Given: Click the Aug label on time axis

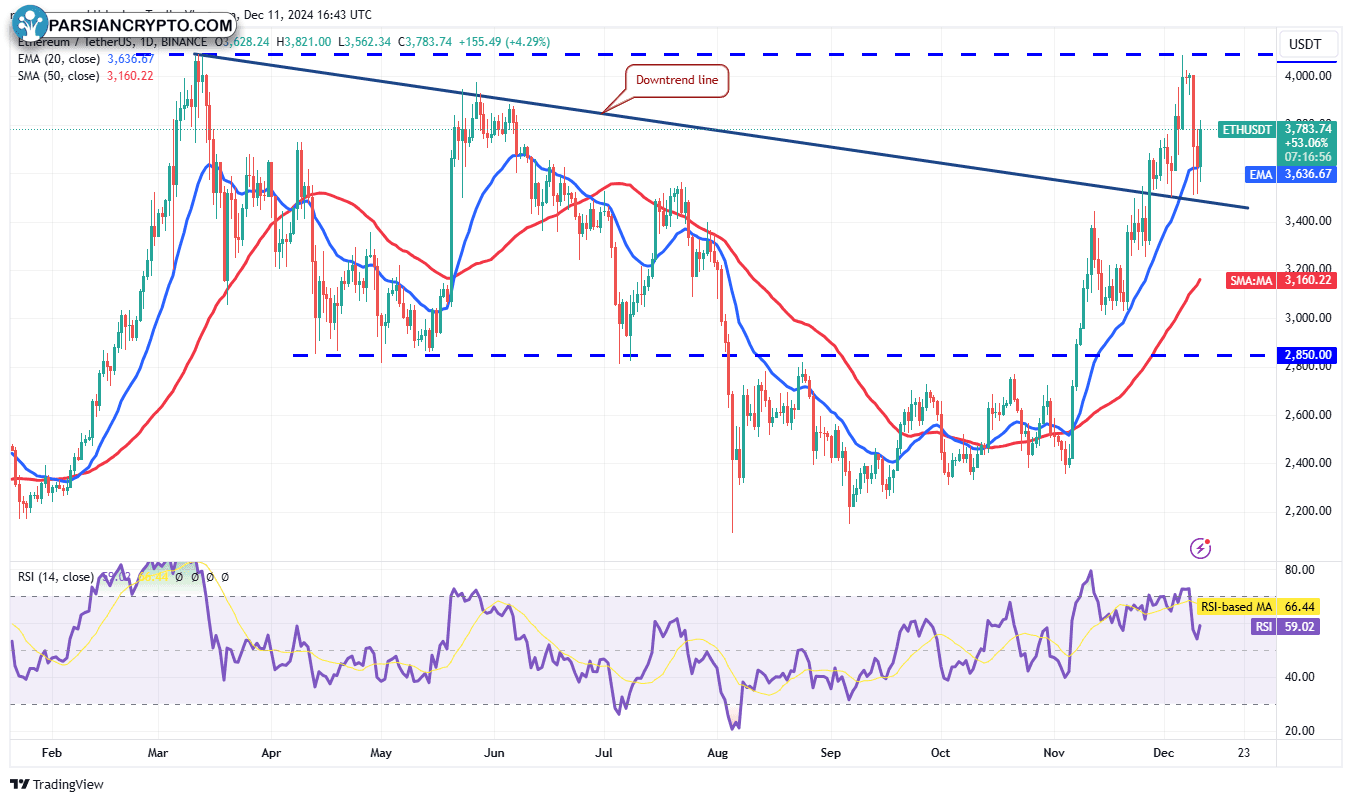Looking at the screenshot, I should point(717,754).
